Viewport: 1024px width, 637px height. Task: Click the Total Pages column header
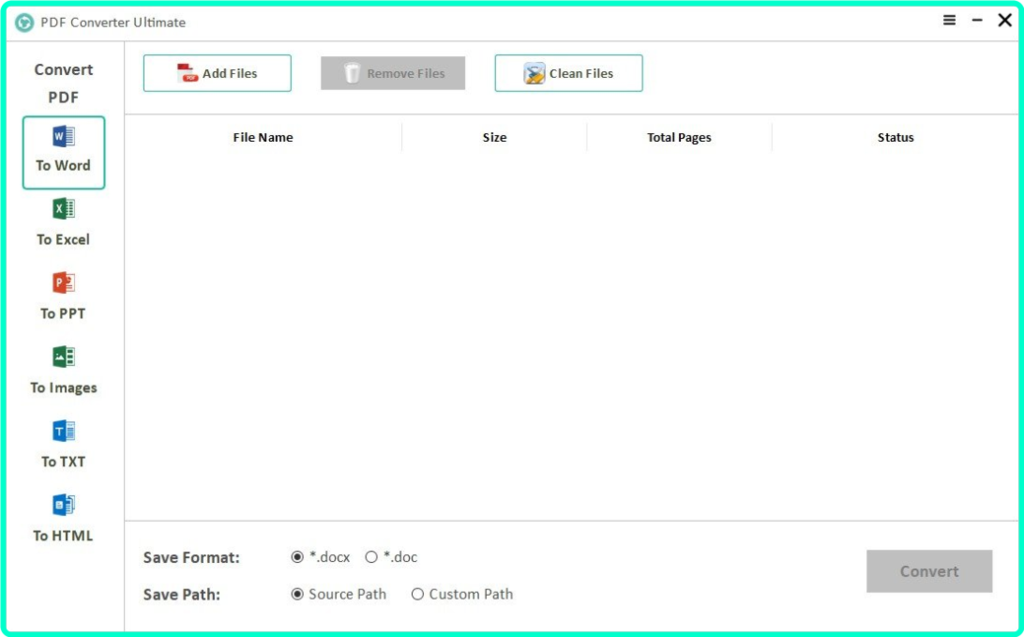tap(679, 137)
